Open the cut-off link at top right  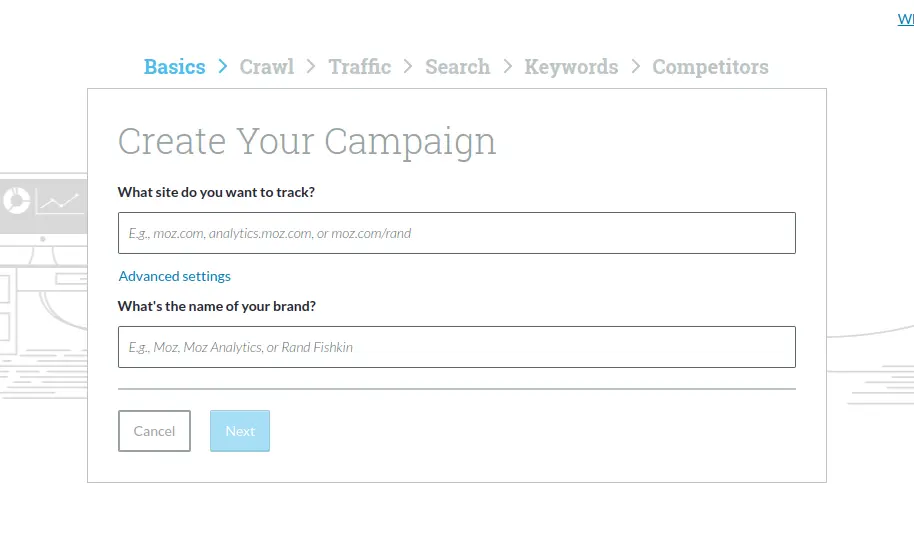[905, 19]
